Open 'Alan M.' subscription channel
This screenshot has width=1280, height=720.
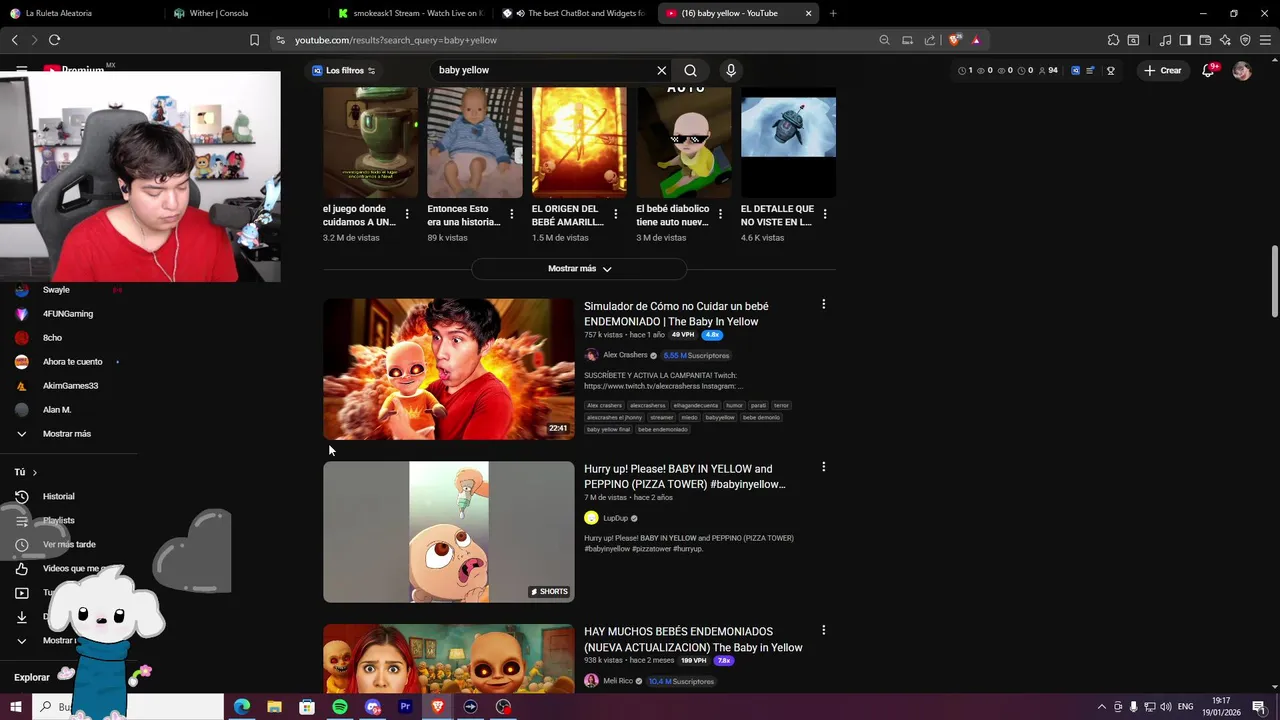(57, 410)
